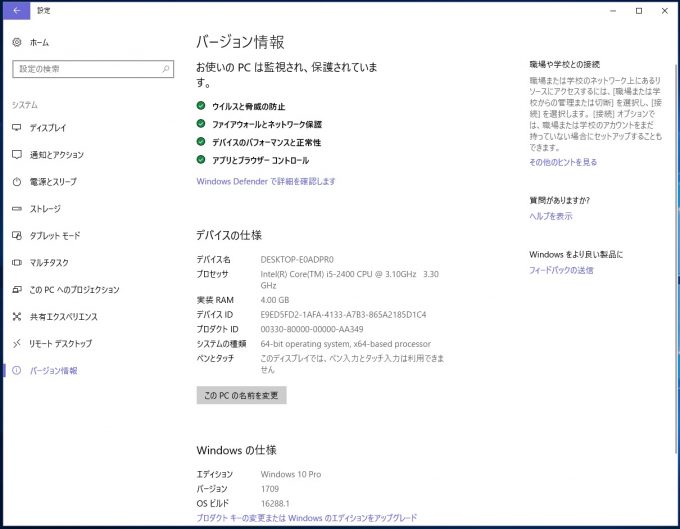Open その他のヒントを見る link
Viewport: 680px width, 529px height.
[x=563, y=162]
